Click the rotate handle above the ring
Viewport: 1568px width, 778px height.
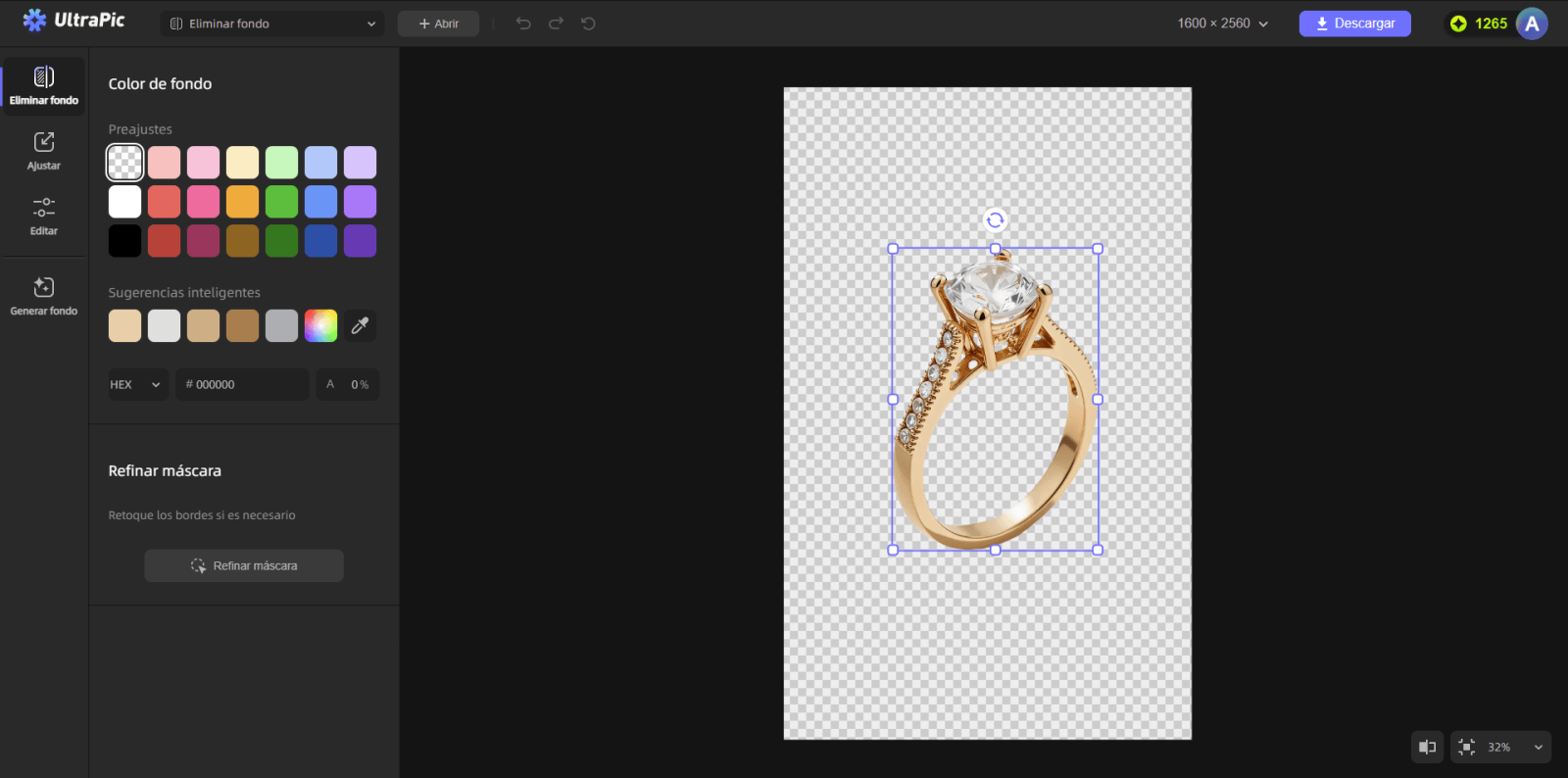tap(995, 220)
